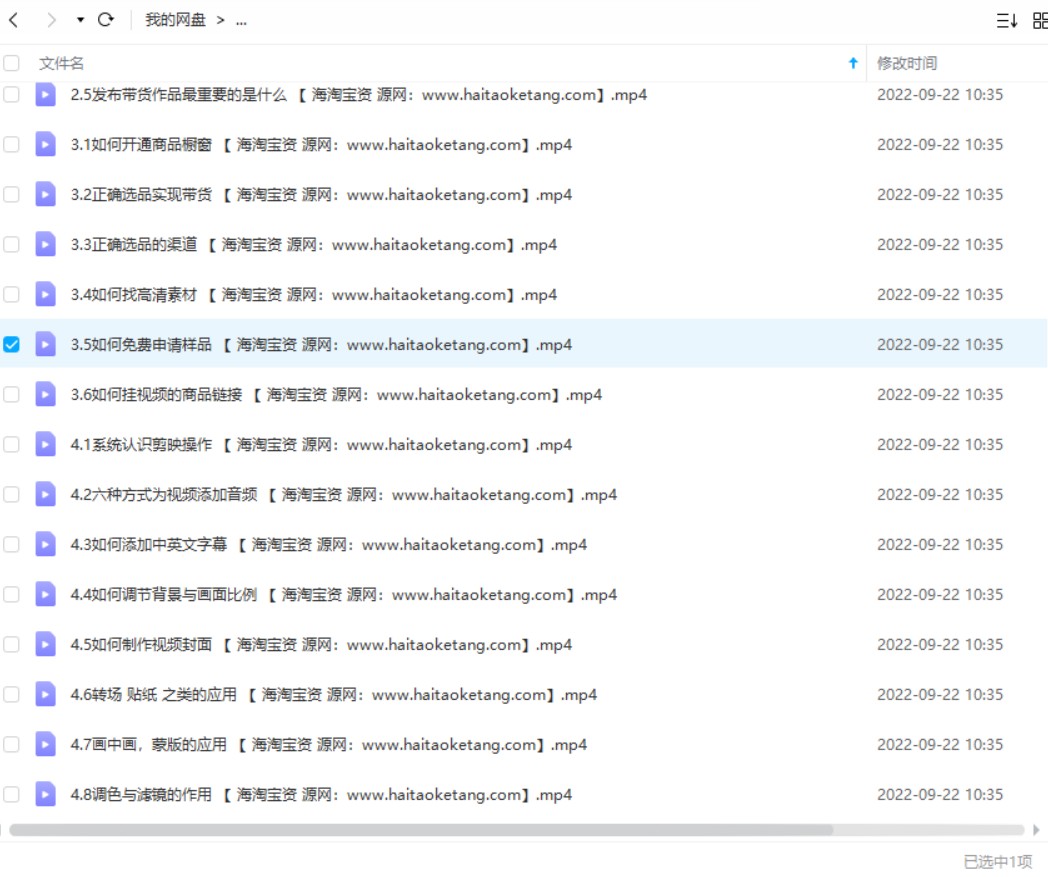Uncheck the box for 3.5如何免费申请样品
This screenshot has height=877, width=1048.
pos(11,344)
